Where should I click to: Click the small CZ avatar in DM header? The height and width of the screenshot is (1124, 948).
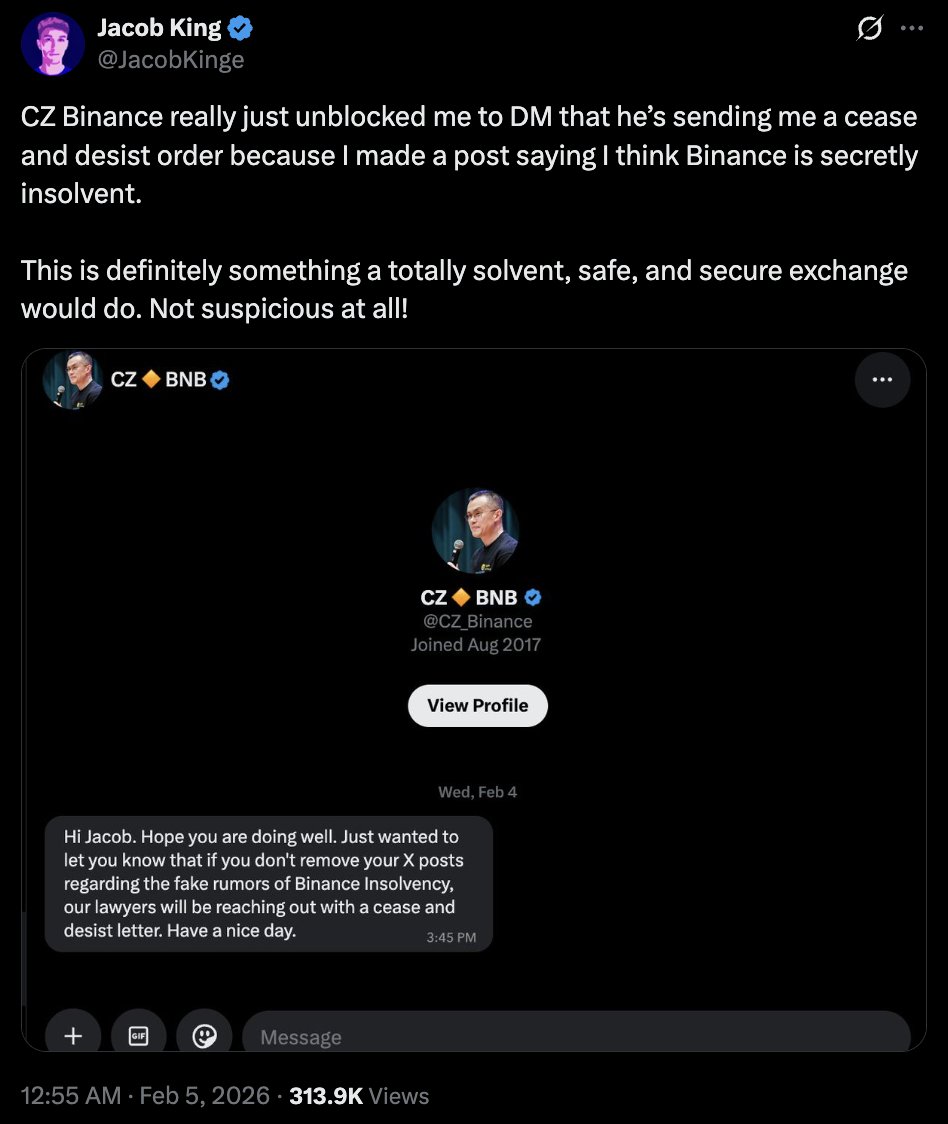[73, 380]
